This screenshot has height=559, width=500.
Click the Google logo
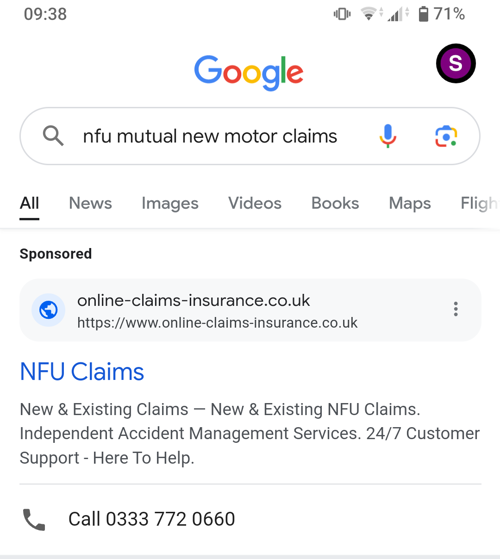click(248, 72)
